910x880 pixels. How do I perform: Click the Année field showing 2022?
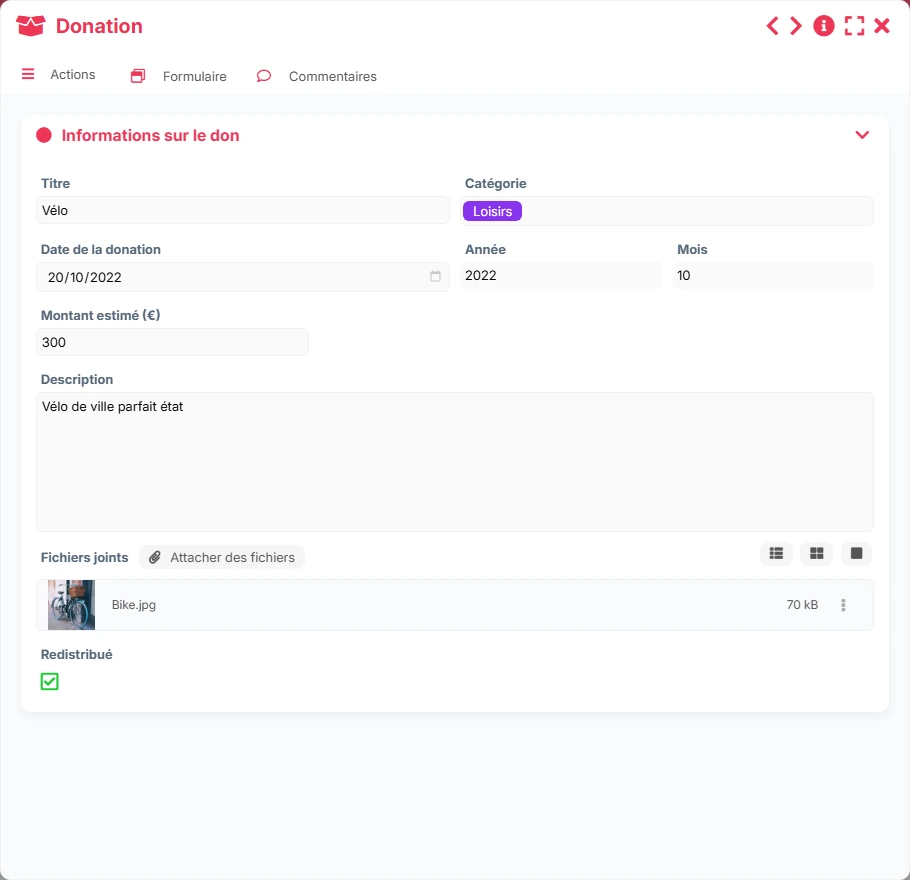561,275
